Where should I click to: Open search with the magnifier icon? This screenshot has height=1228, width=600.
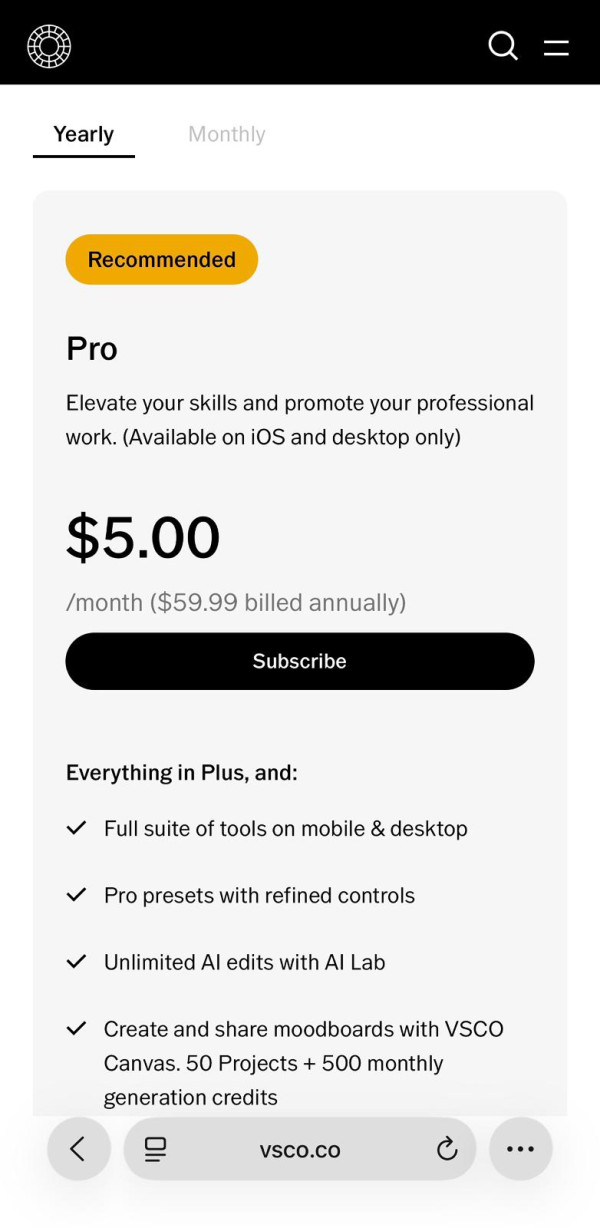[502, 46]
